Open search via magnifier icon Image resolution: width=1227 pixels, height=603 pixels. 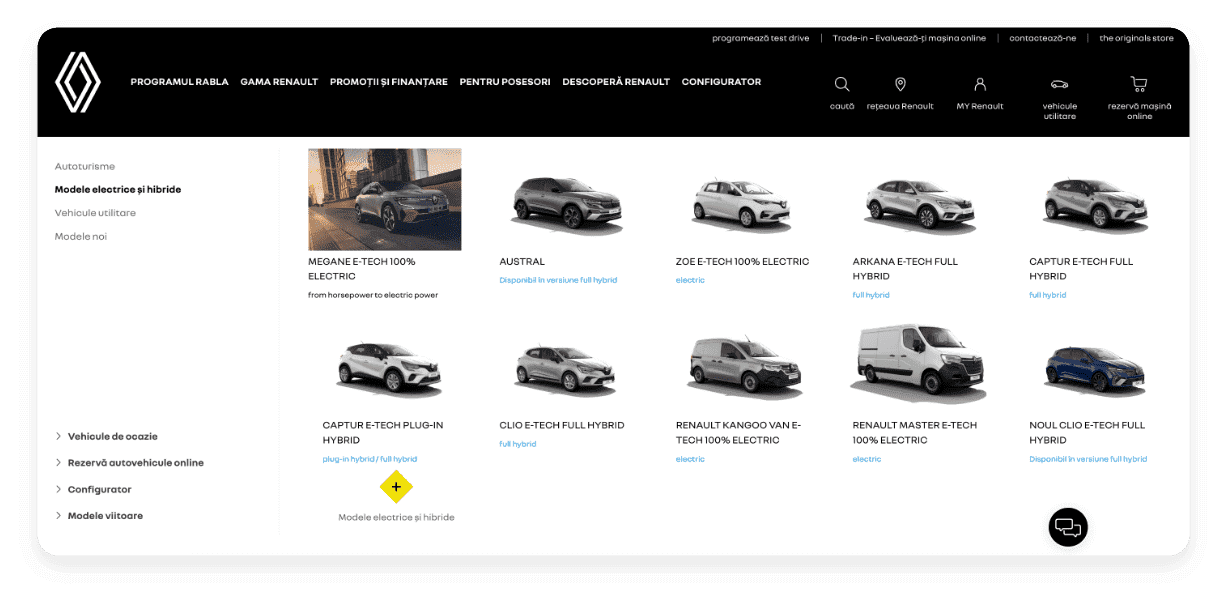pyautogui.click(x=842, y=84)
